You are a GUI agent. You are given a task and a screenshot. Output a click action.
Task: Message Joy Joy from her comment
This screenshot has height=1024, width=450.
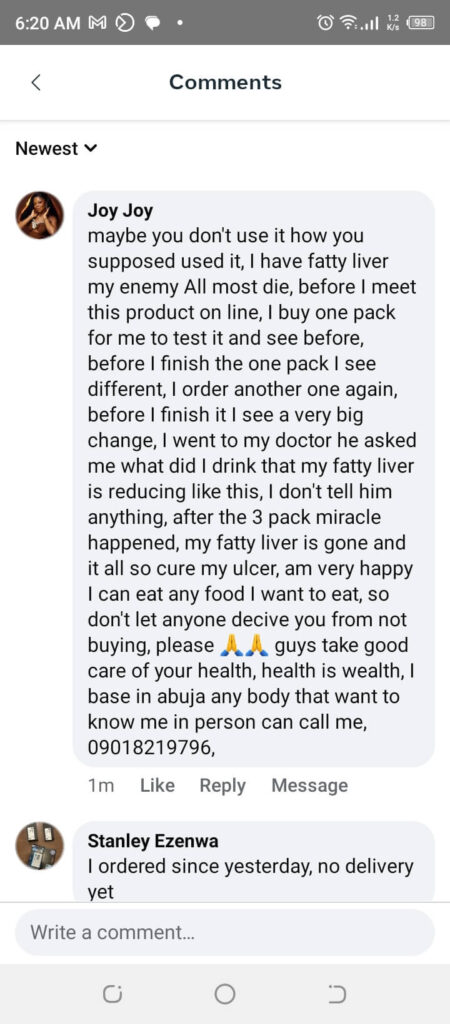pos(310,786)
